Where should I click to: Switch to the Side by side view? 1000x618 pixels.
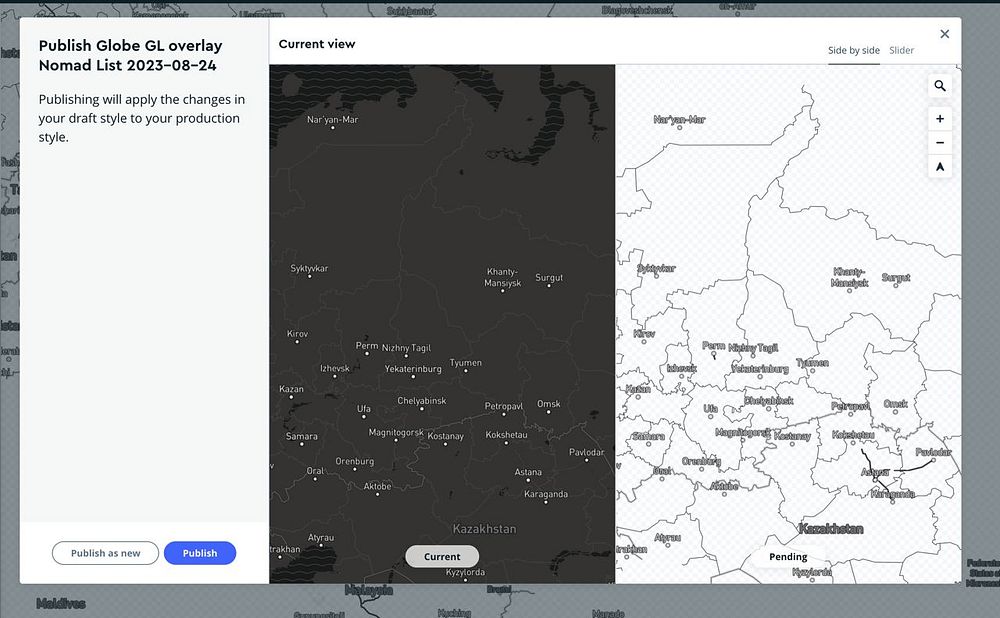tap(853, 50)
